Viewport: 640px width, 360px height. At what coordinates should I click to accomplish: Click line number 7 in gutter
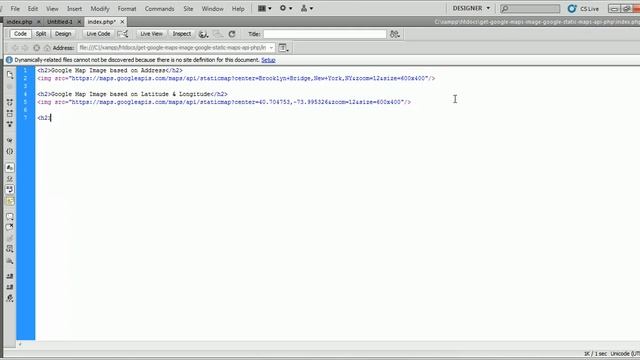coord(25,118)
